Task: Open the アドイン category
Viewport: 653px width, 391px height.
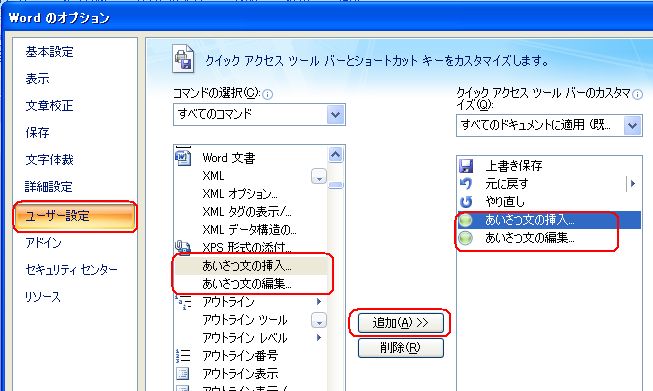Action: click(x=43, y=243)
